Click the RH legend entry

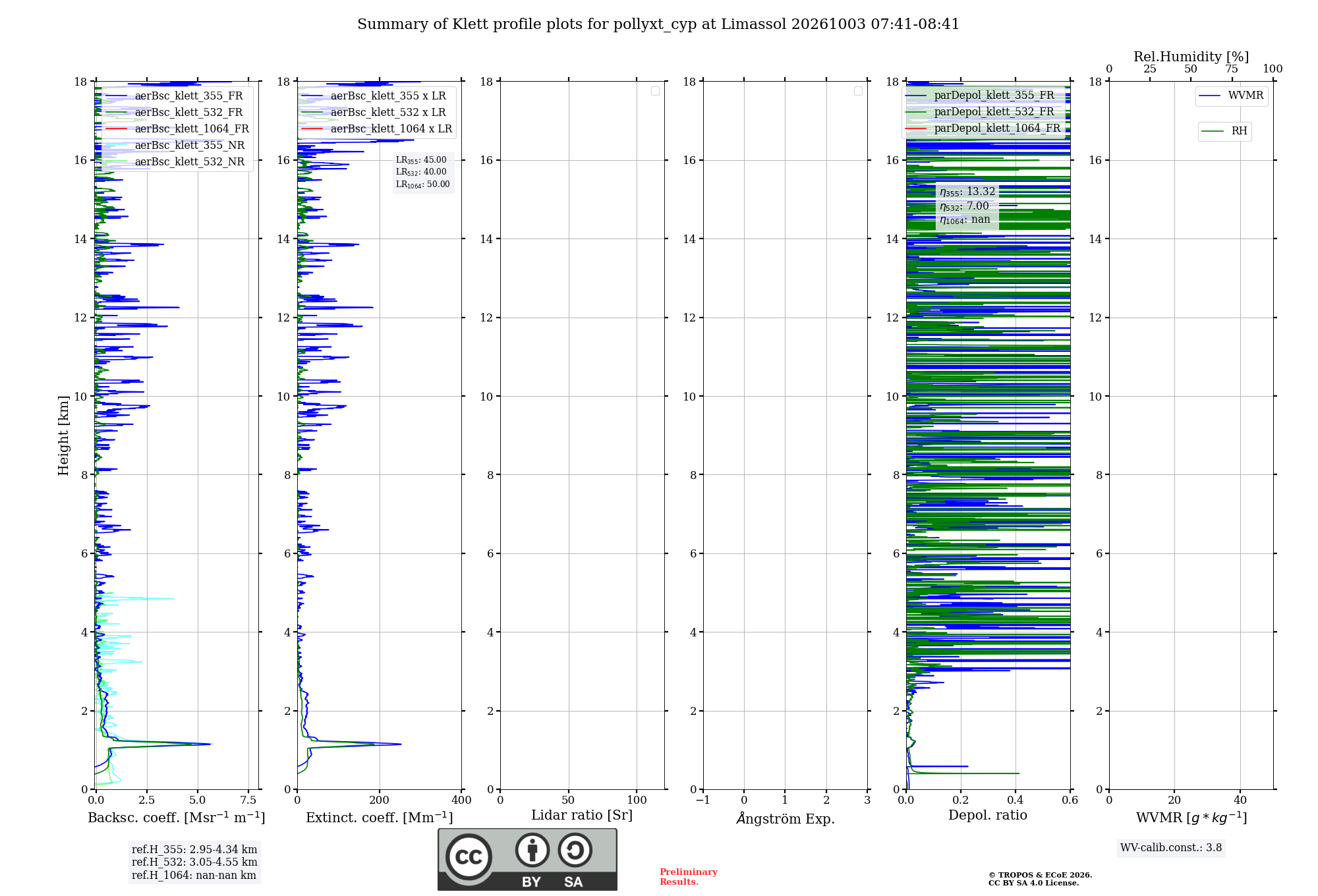point(1224,131)
